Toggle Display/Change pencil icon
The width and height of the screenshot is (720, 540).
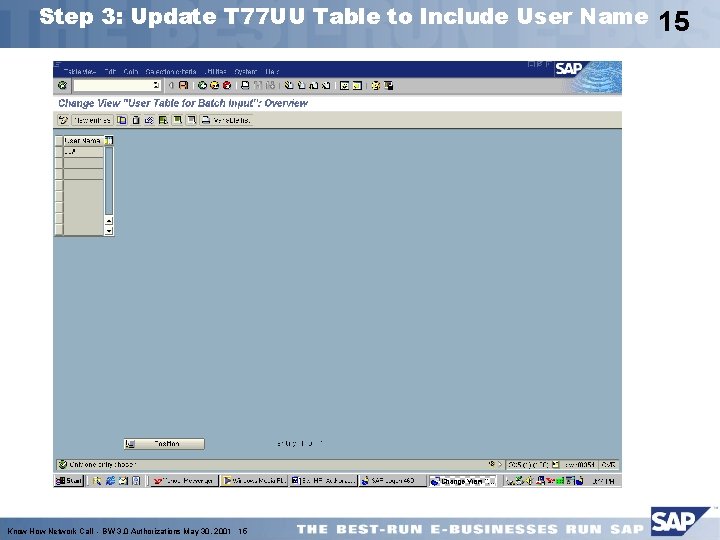tap(63, 120)
